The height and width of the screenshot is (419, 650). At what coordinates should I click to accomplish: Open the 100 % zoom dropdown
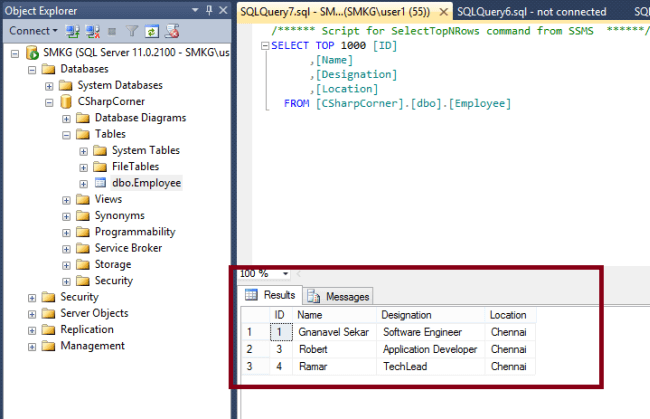285,274
